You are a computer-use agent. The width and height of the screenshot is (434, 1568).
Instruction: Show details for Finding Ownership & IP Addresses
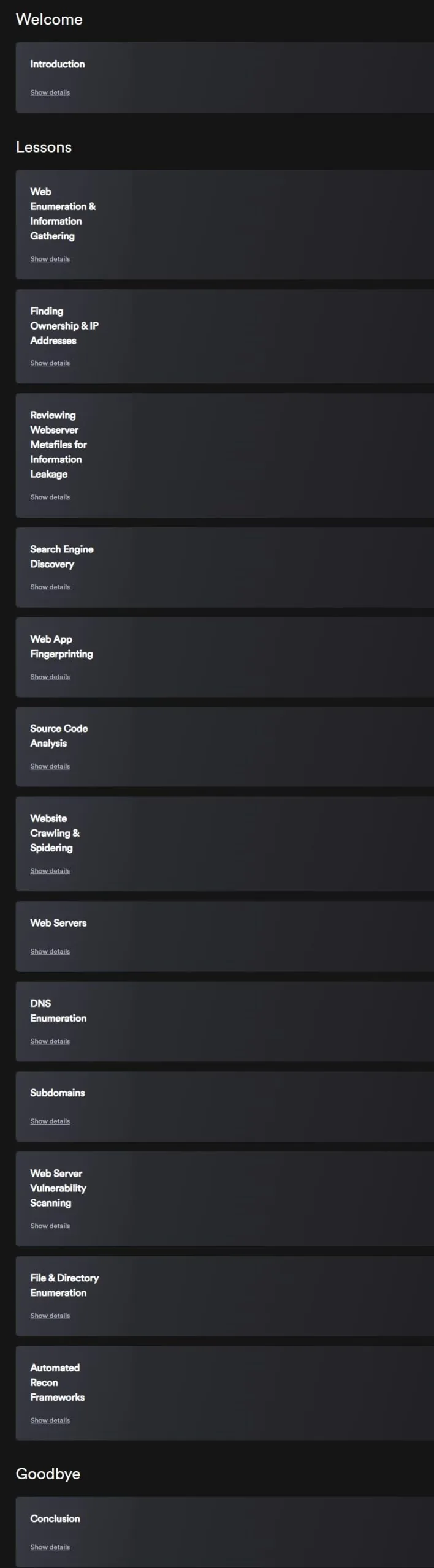click(50, 363)
